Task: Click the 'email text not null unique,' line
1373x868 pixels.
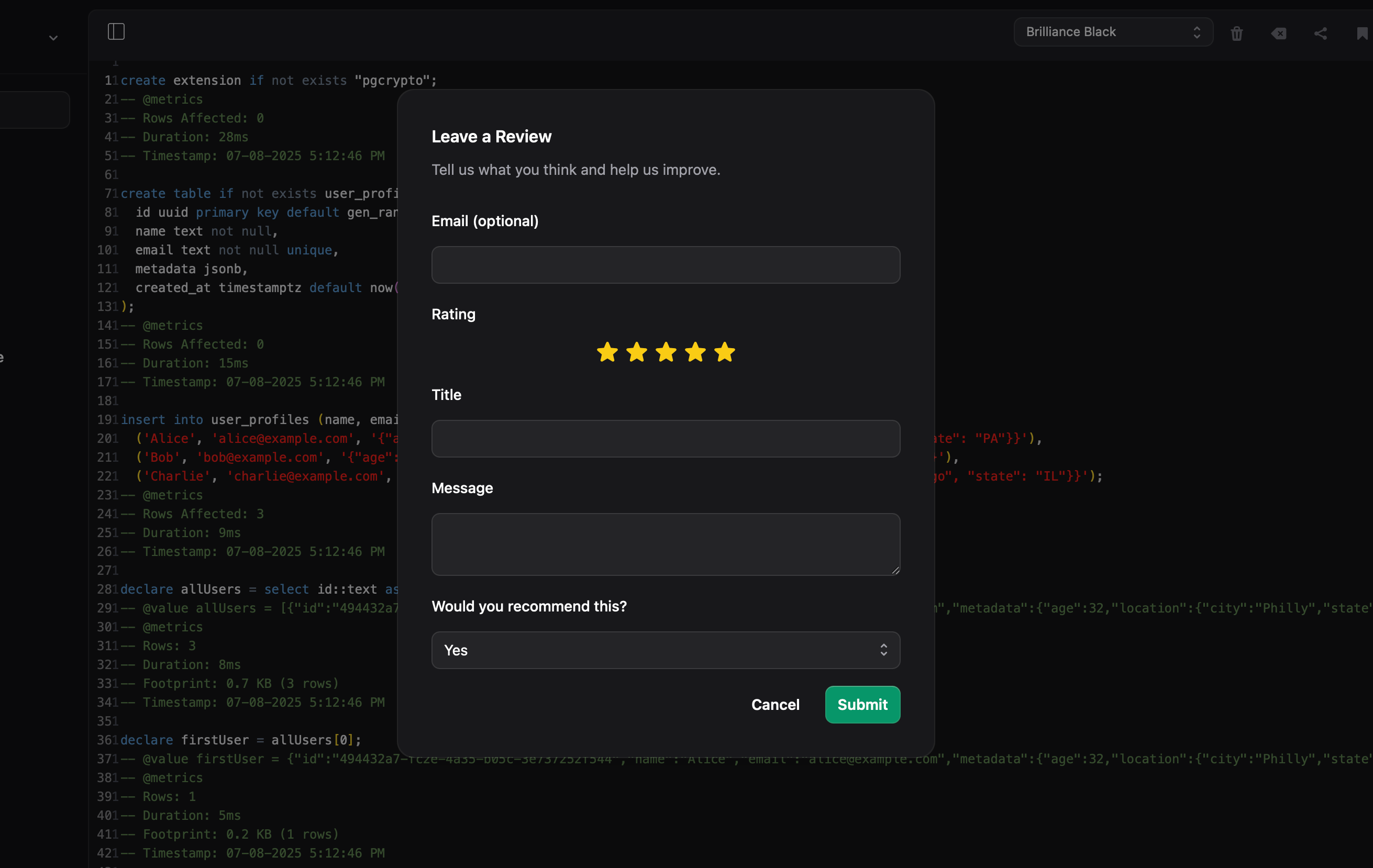Action: click(237, 250)
